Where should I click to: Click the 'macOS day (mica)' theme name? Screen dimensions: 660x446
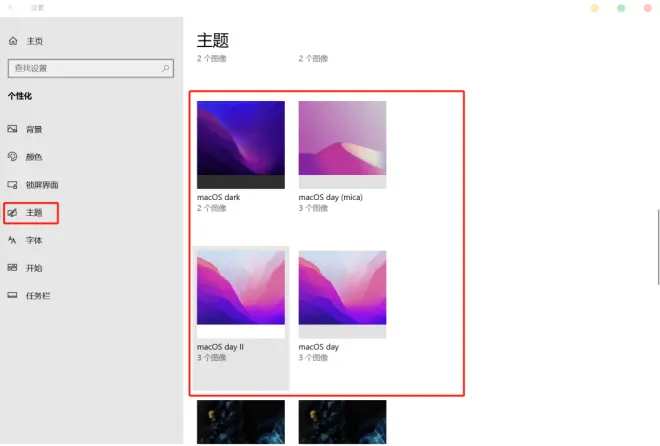point(330,197)
